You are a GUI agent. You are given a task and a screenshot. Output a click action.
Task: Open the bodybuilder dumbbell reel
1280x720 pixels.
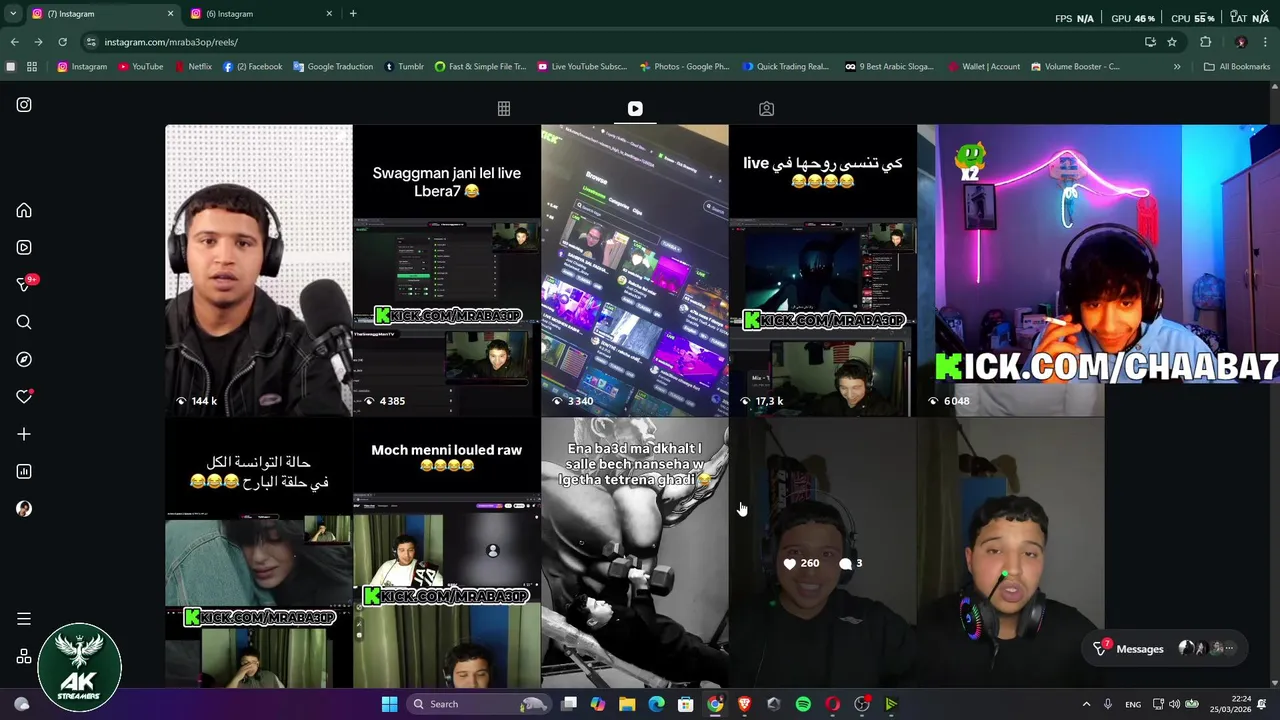[x=635, y=553]
